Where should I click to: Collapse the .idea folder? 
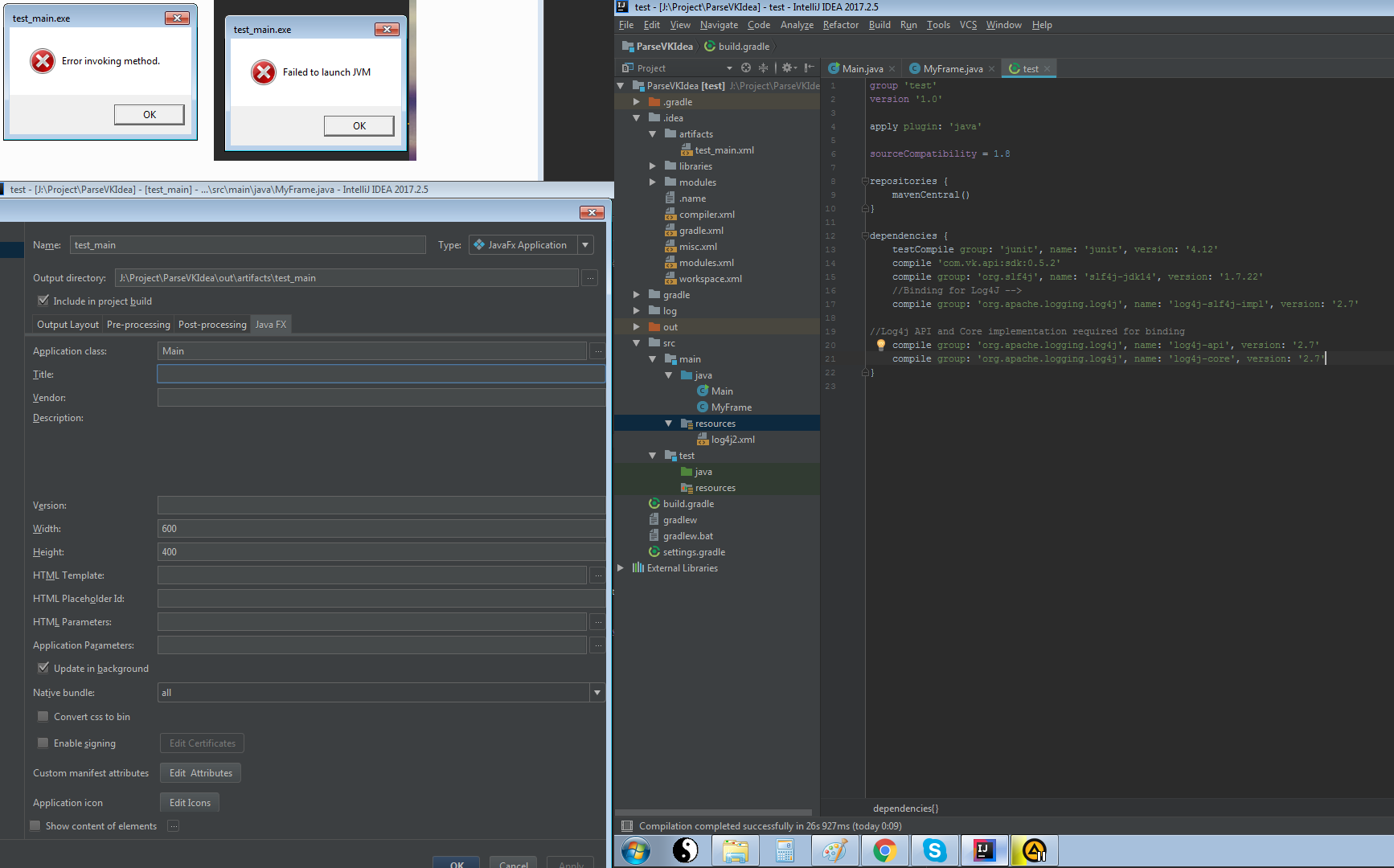pos(636,118)
